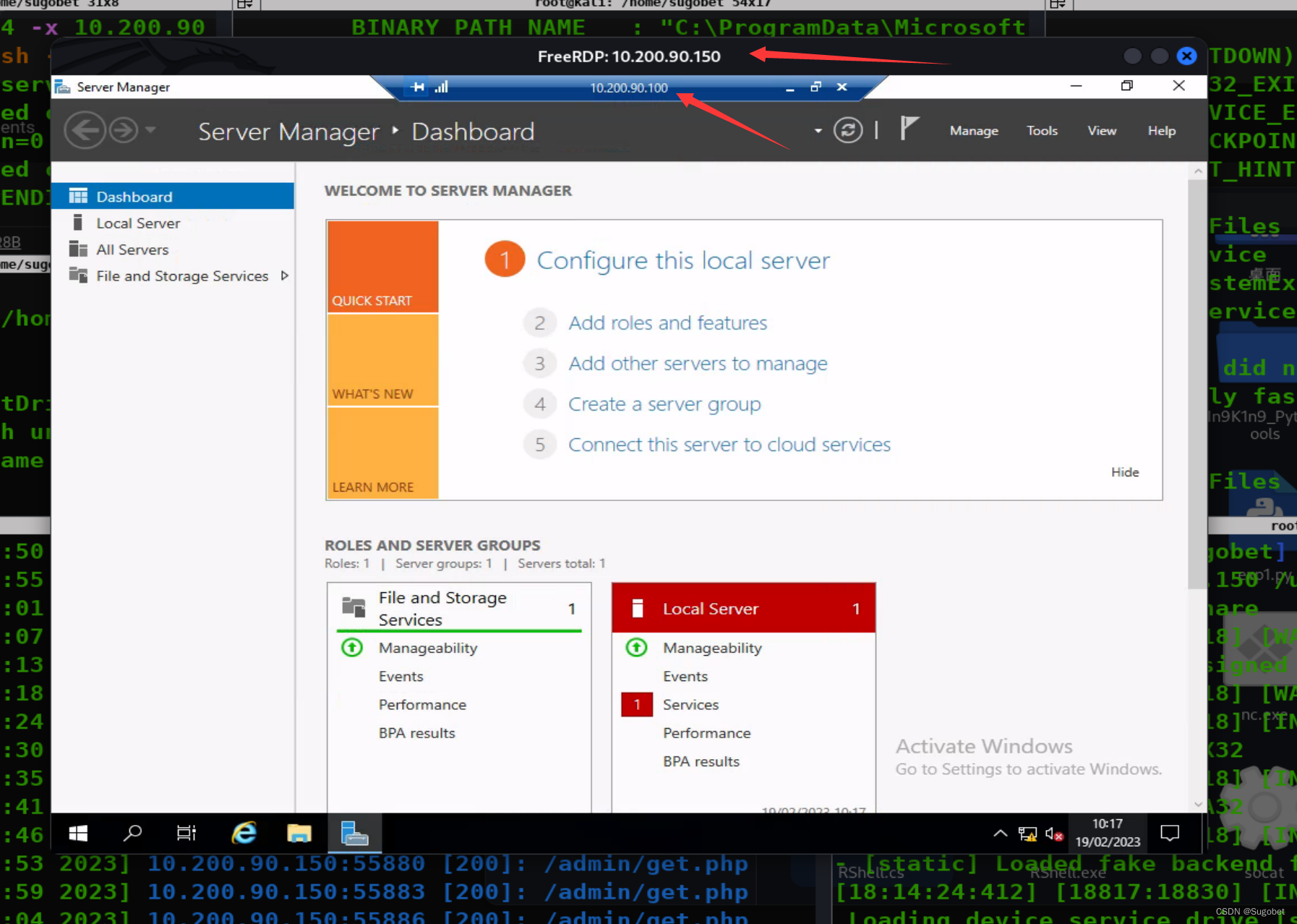Click the Server Manager back navigation arrow
The height and width of the screenshot is (924, 1297).
pos(85,131)
